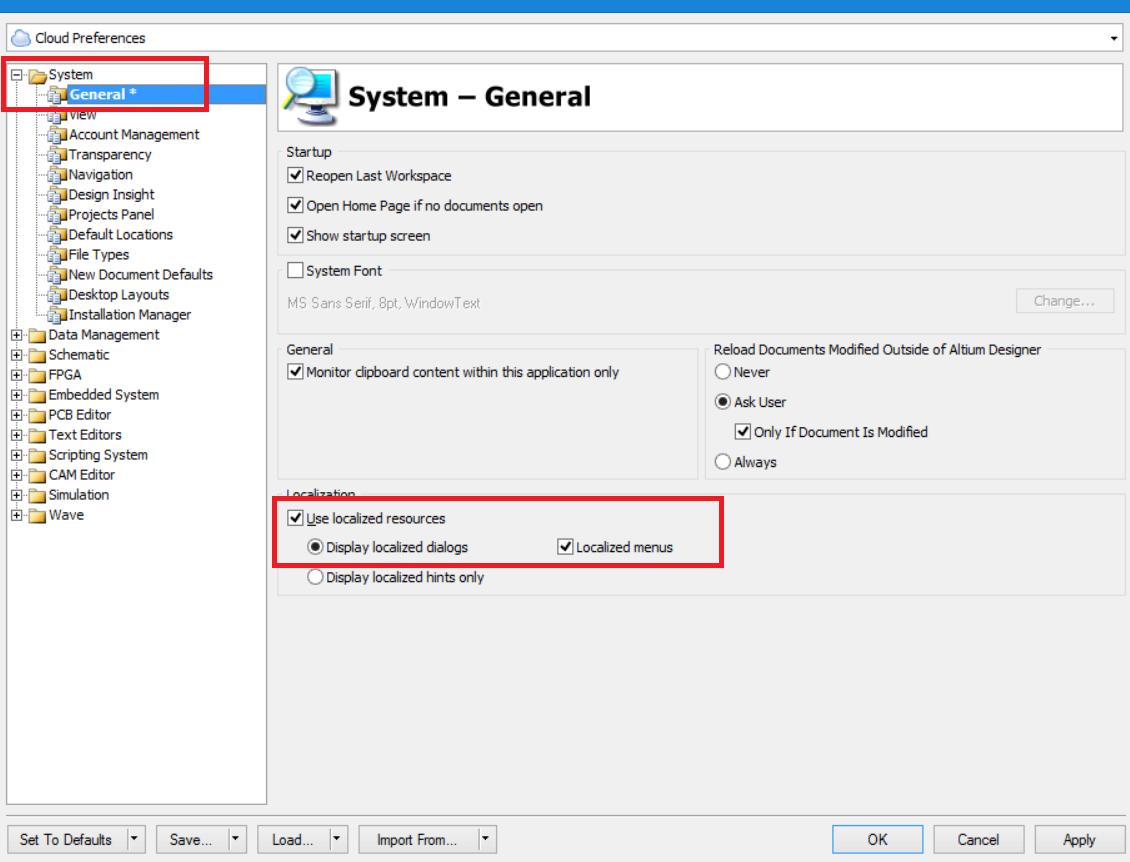Select the General tree item
The height and width of the screenshot is (862, 1130).
pos(102,94)
